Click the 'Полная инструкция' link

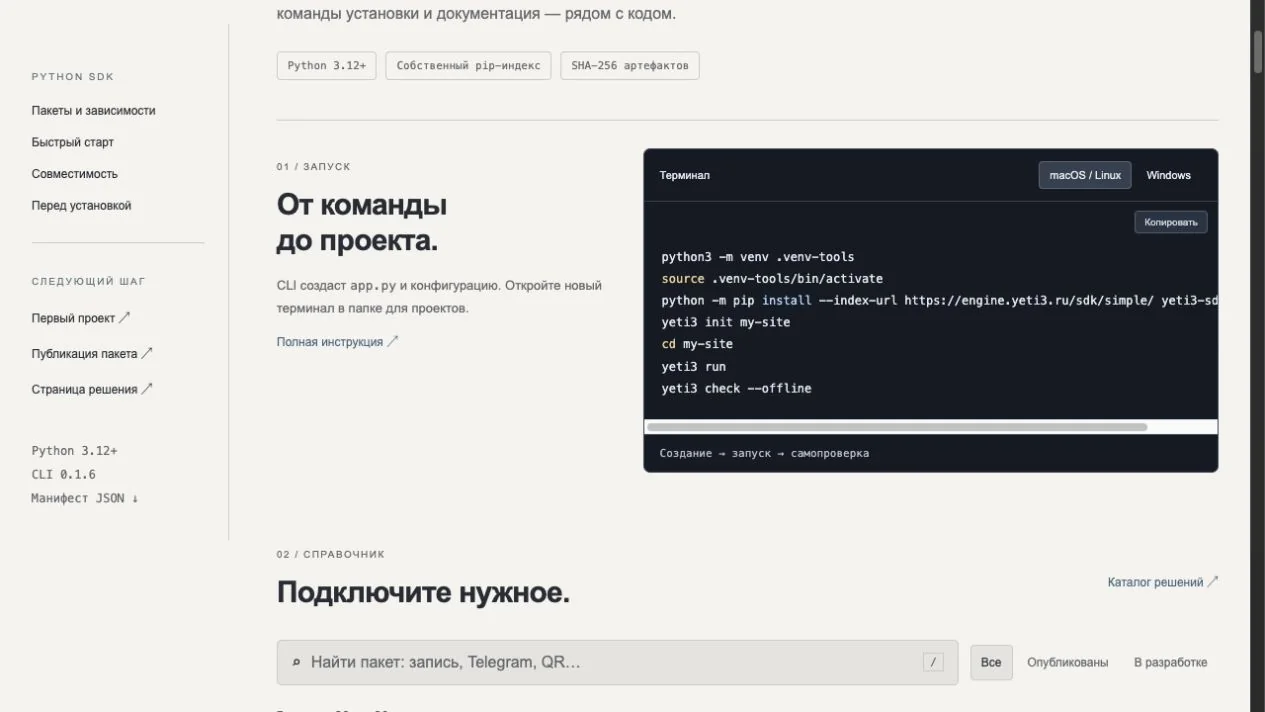point(337,342)
